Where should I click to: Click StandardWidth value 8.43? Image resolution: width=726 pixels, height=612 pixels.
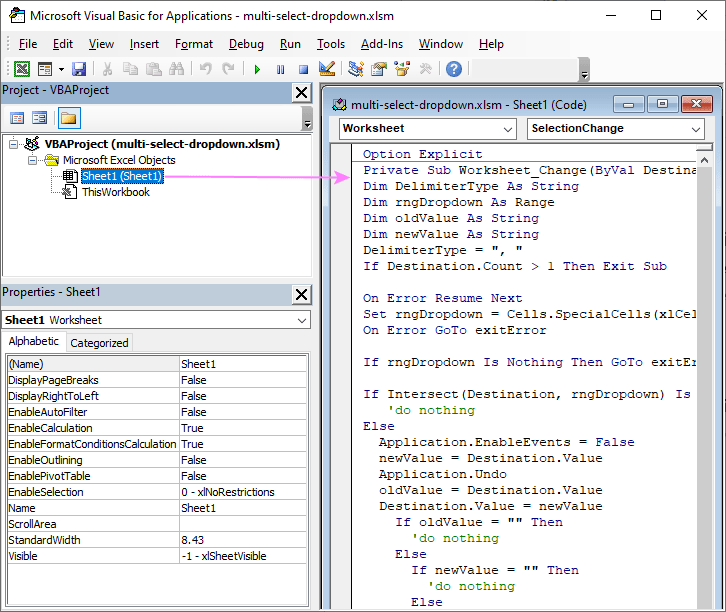(x=243, y=540)
